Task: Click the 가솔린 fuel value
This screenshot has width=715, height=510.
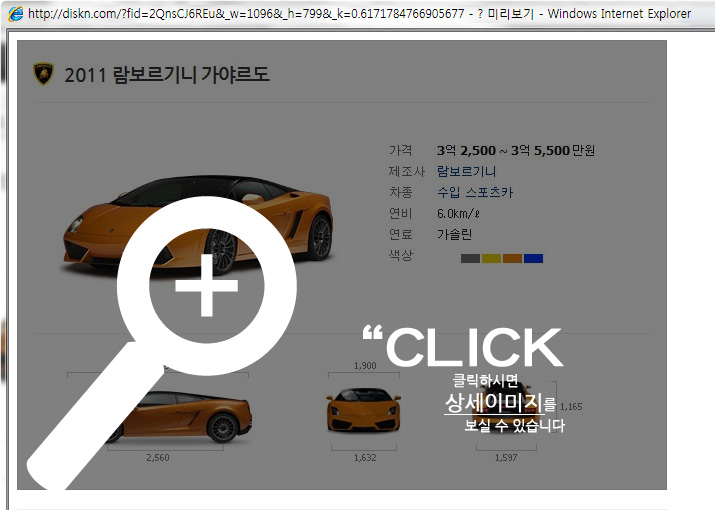Action: click(x=454, y=234)
